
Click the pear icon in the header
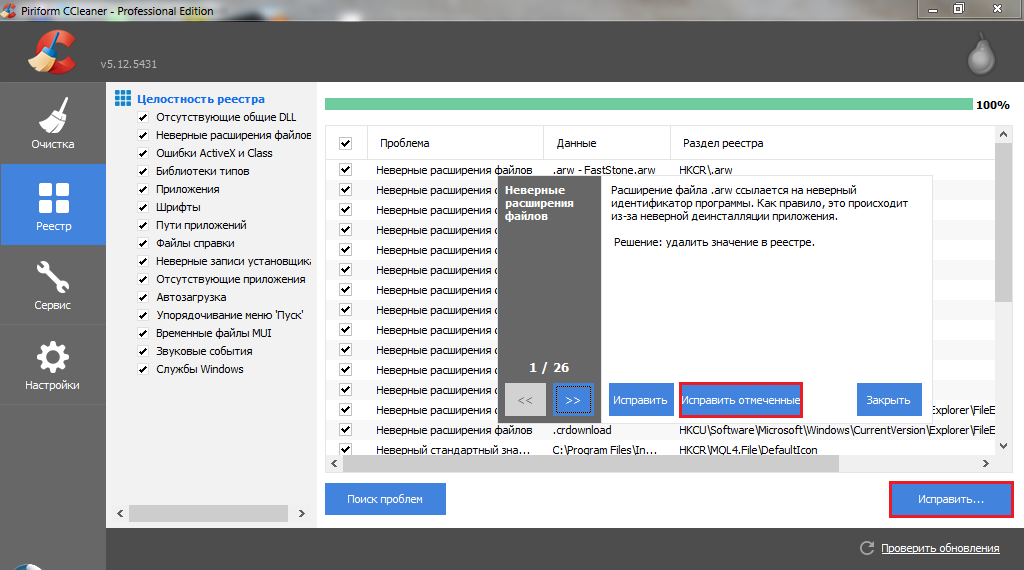pos(981,55)
